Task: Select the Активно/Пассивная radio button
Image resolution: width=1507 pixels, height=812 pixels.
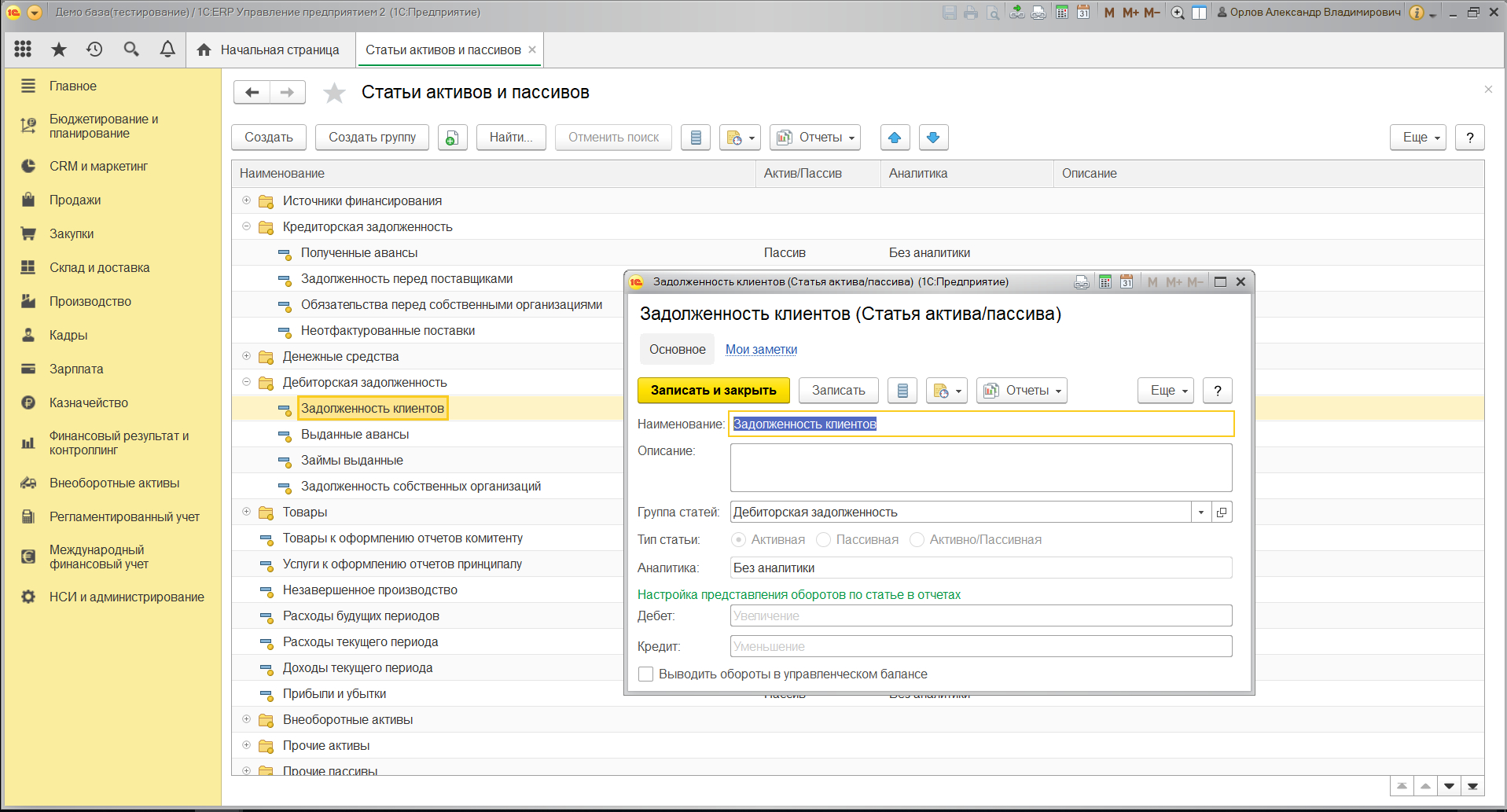Action: click(917, 539)
